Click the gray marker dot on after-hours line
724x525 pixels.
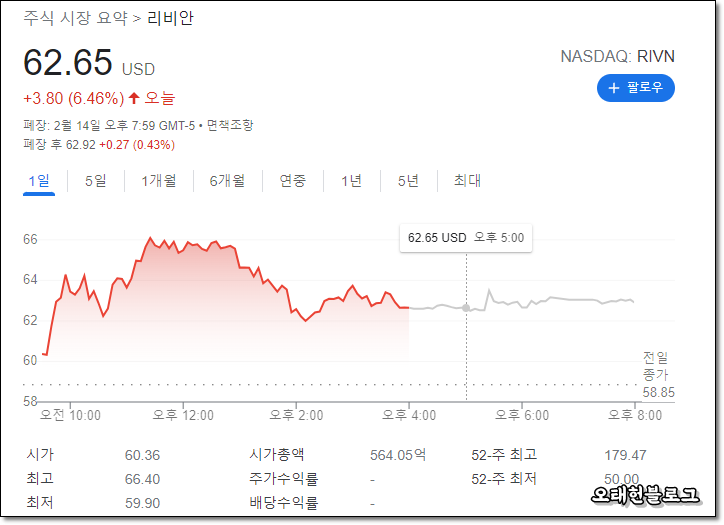coord(466,308)
